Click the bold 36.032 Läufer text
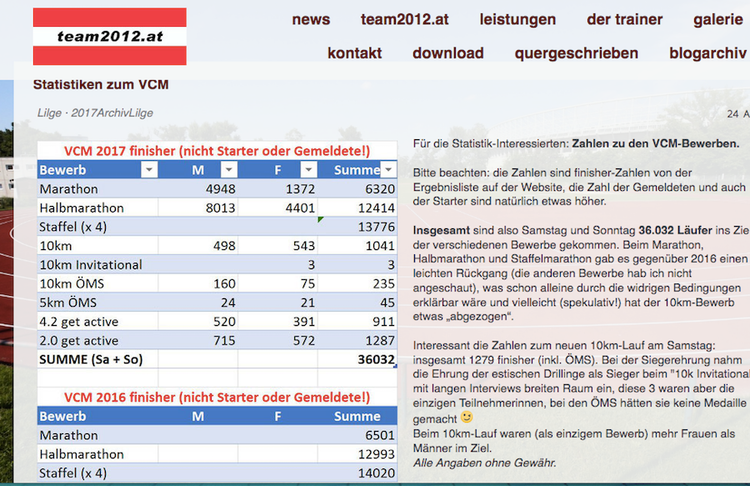This screenshot has width=750, height=486. pyautogui.click(x=675, y=230)
